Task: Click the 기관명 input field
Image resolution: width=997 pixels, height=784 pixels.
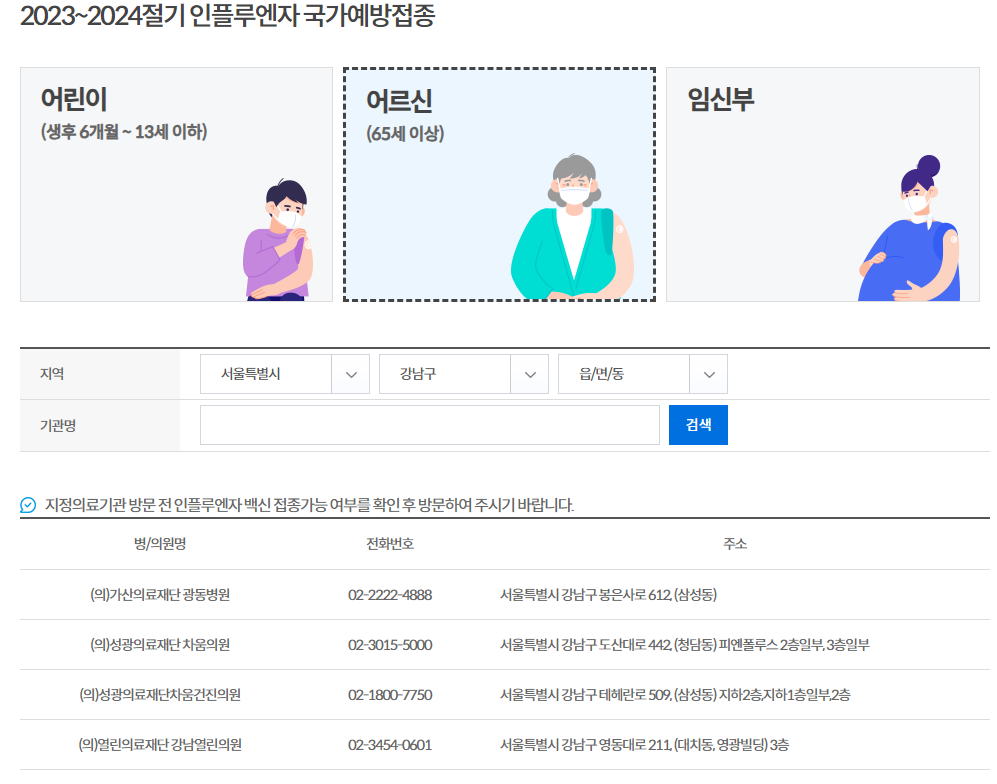Action: pos(430,425)
